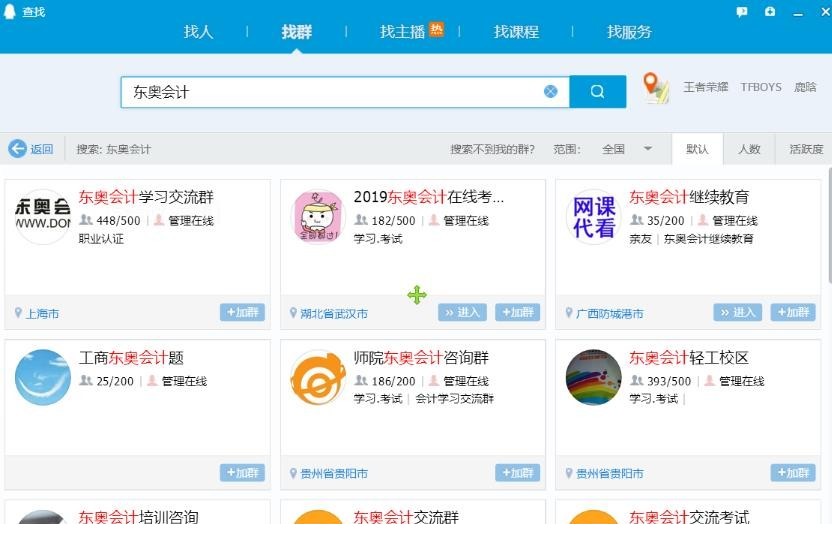This screenshot has width=832, height=547.
Task: Open group title 东奥会计学习交流群
Action: [146, 197]
